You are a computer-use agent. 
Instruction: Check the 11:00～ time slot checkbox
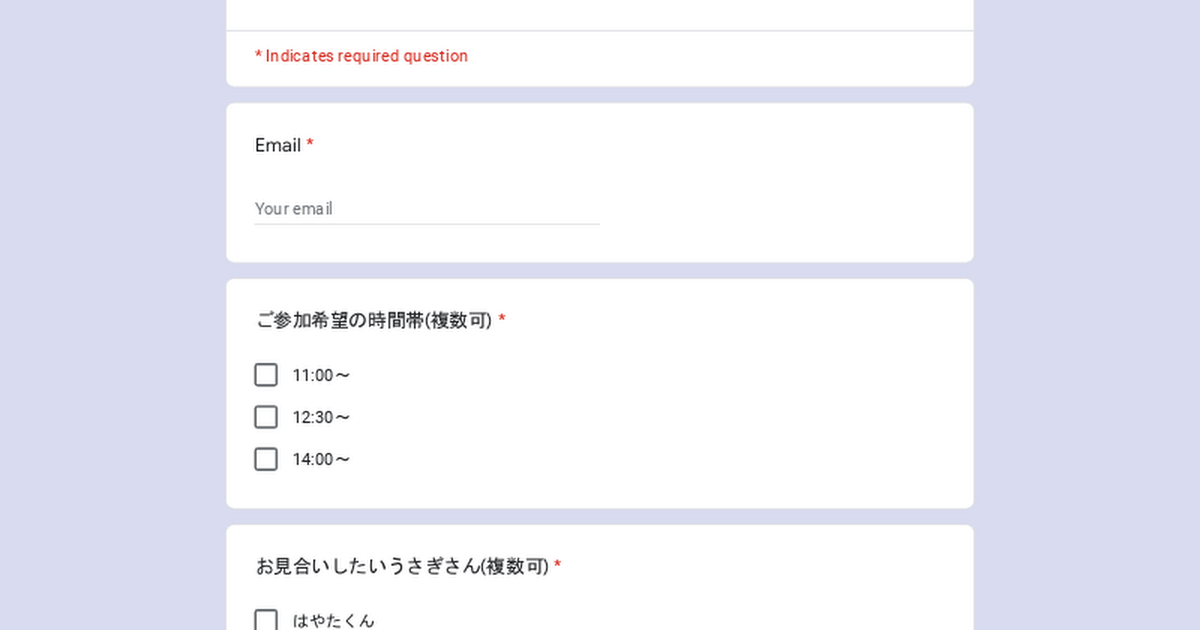point(266,375)
